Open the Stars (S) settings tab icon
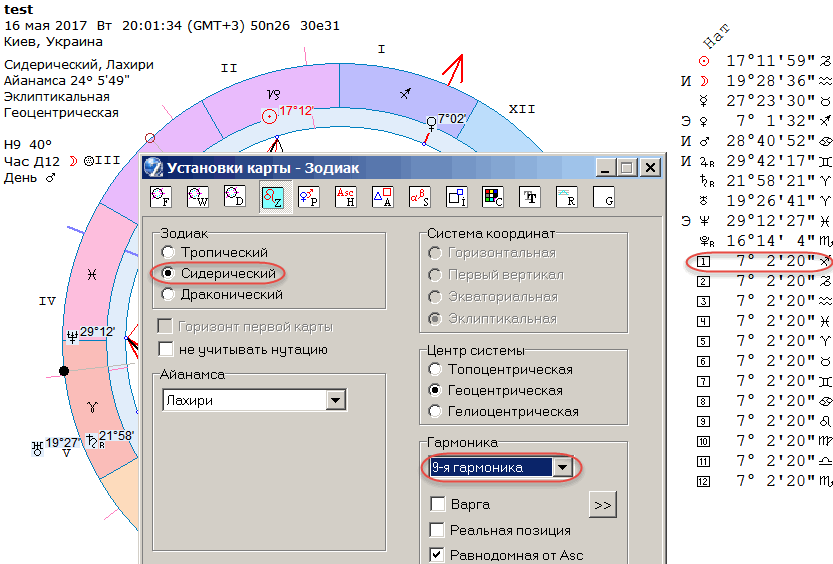This screenshot has height=564, width=833. point(420,197)
